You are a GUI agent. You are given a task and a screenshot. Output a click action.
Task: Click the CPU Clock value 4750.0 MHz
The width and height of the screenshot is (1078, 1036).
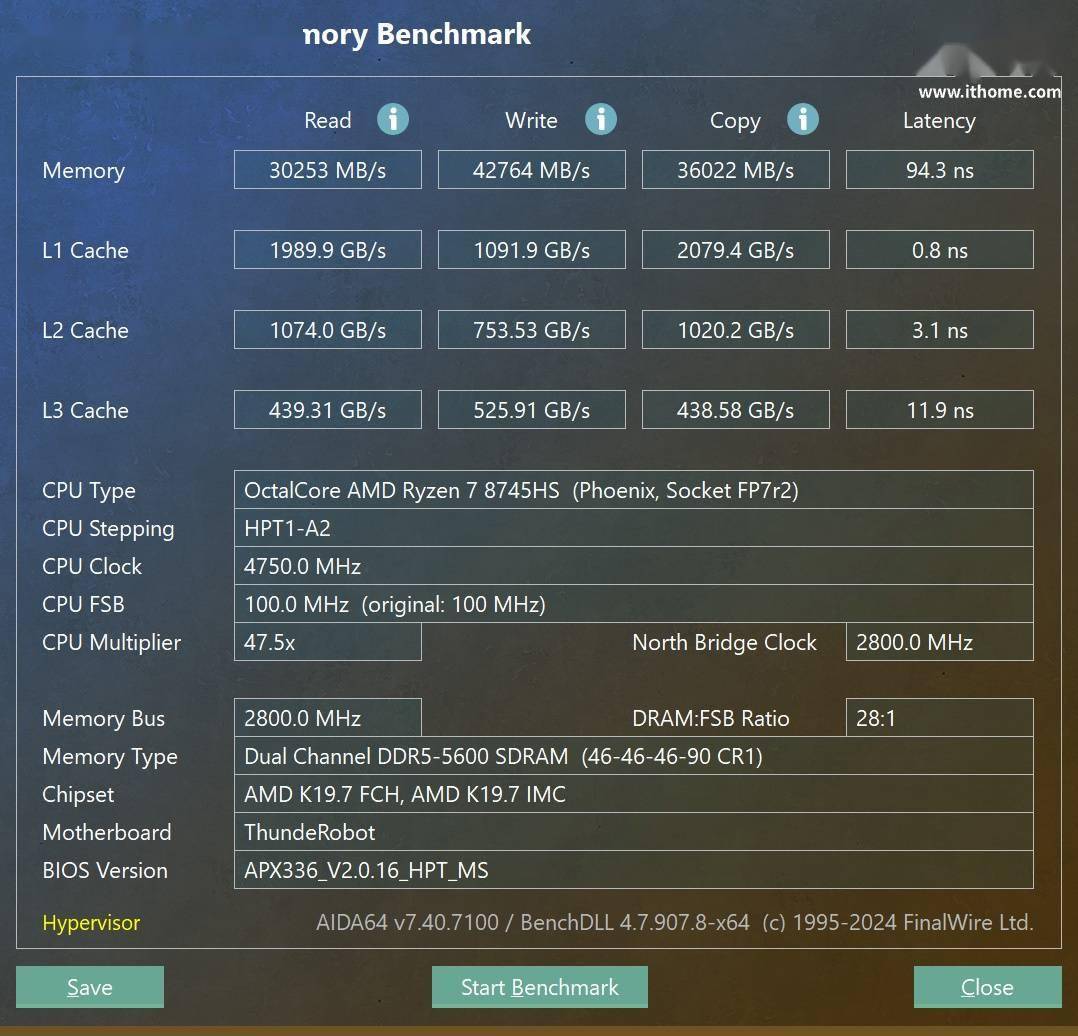634,566
